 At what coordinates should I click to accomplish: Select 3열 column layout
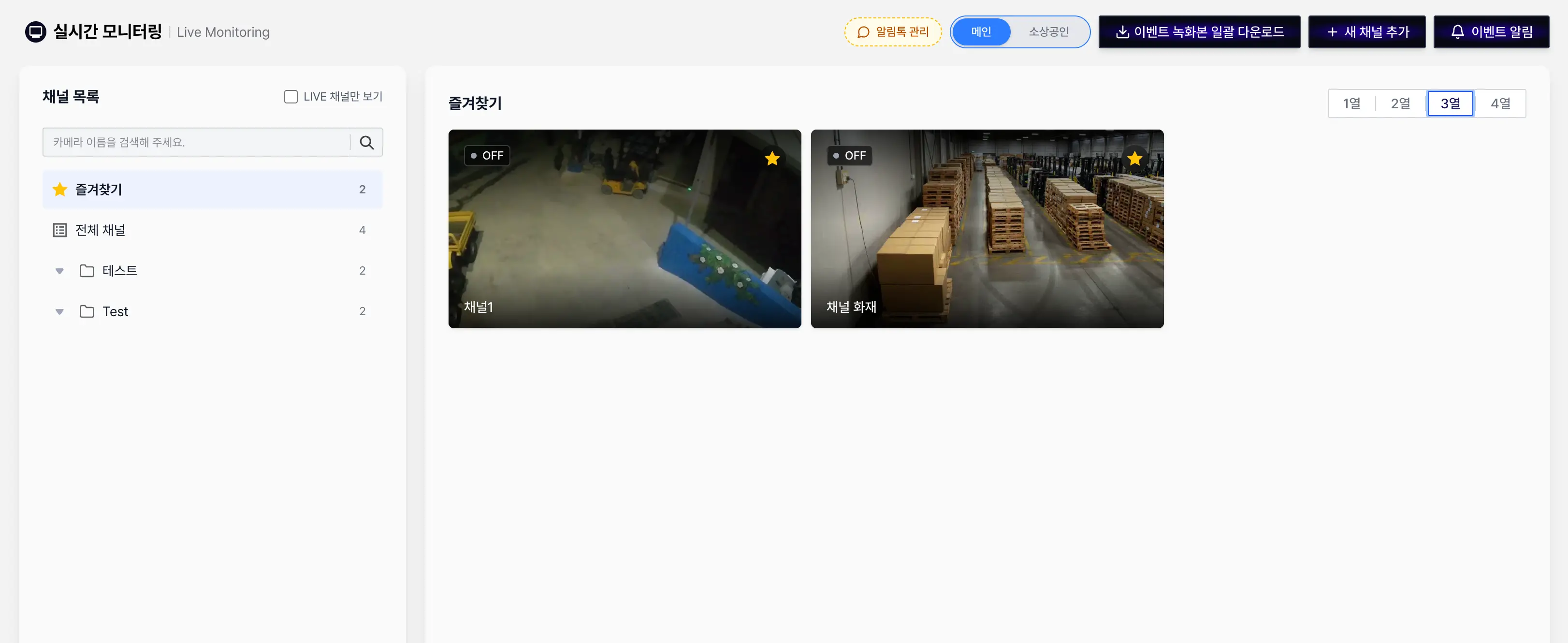pos(1450,103)
